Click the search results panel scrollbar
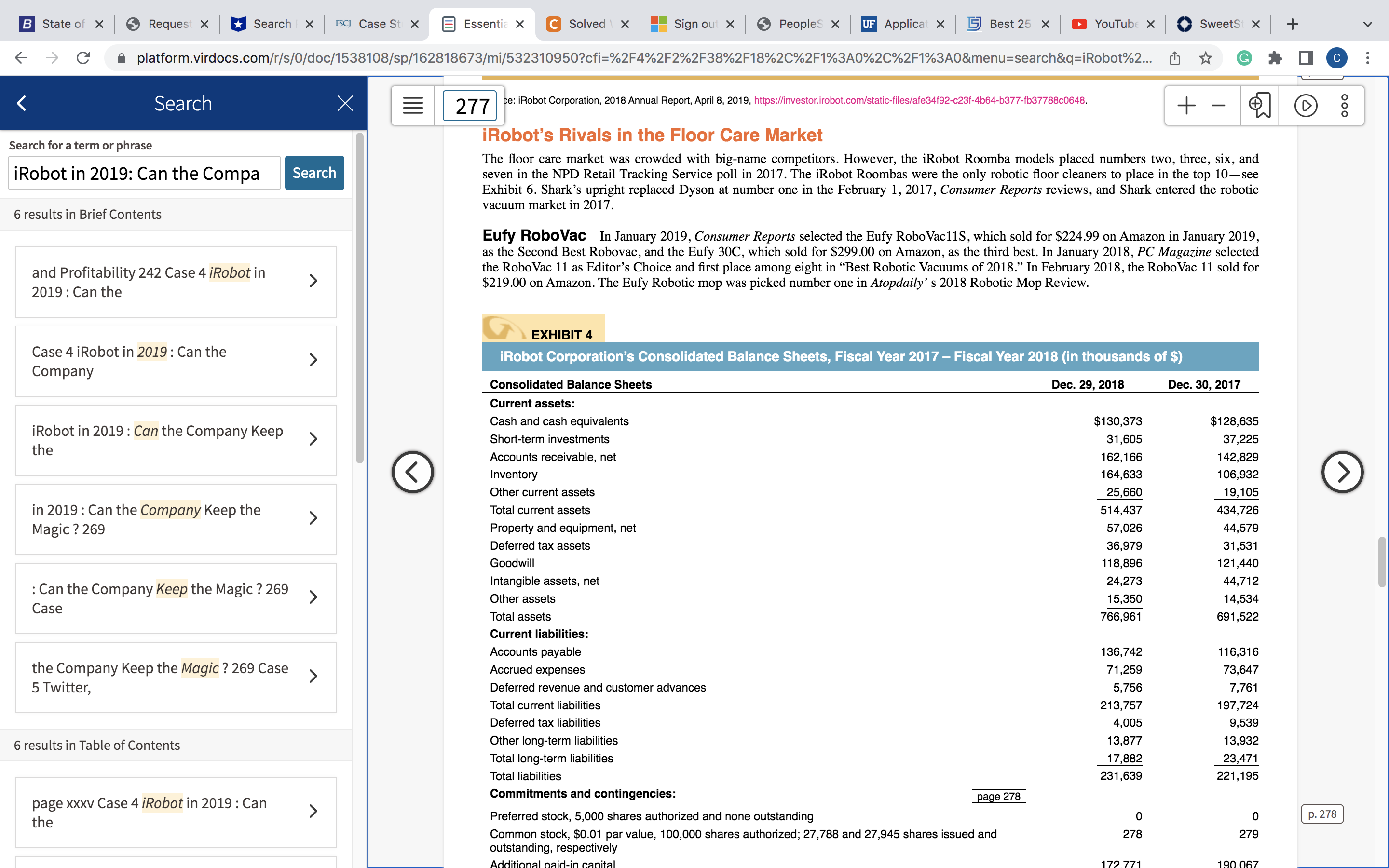This screenshot has width=1389, height=868. pos(360,298)
